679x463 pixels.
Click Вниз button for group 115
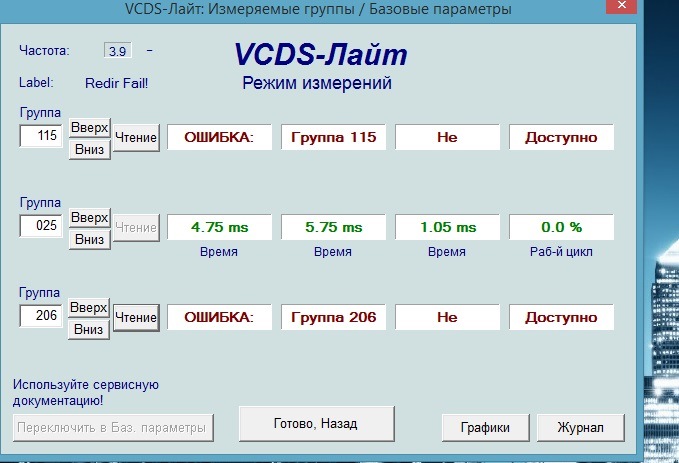[90, 149]
